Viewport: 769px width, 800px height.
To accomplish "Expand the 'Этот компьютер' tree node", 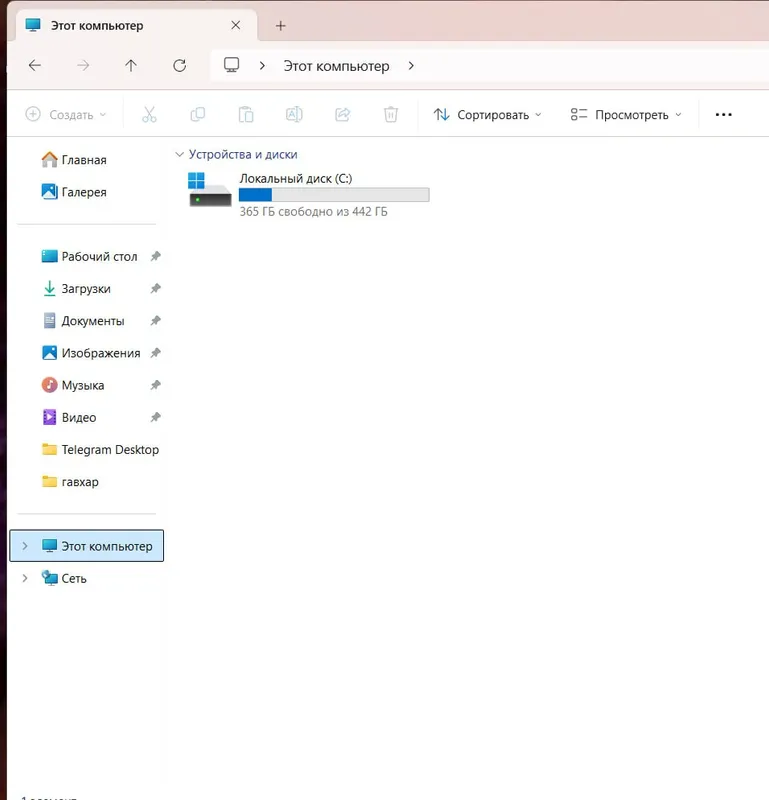I will click(x=24, y=545).
